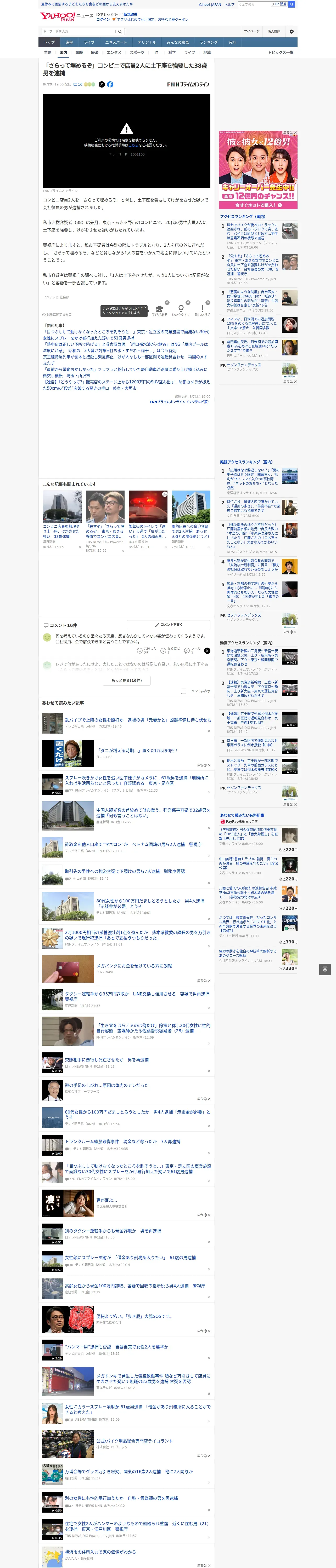
Task: Click 共感した reaction on first comment
Action: tap(148, 651)
